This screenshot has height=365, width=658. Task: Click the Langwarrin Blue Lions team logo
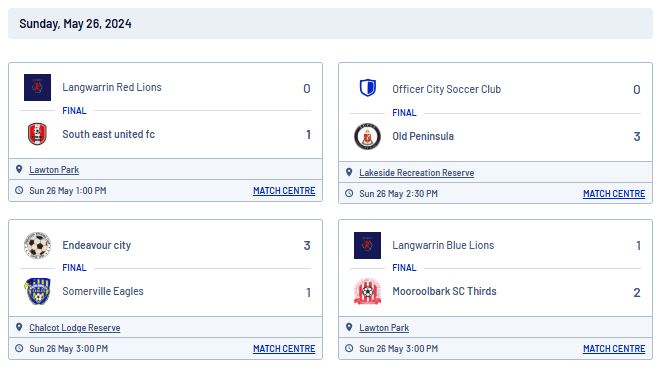coord(367,245)
